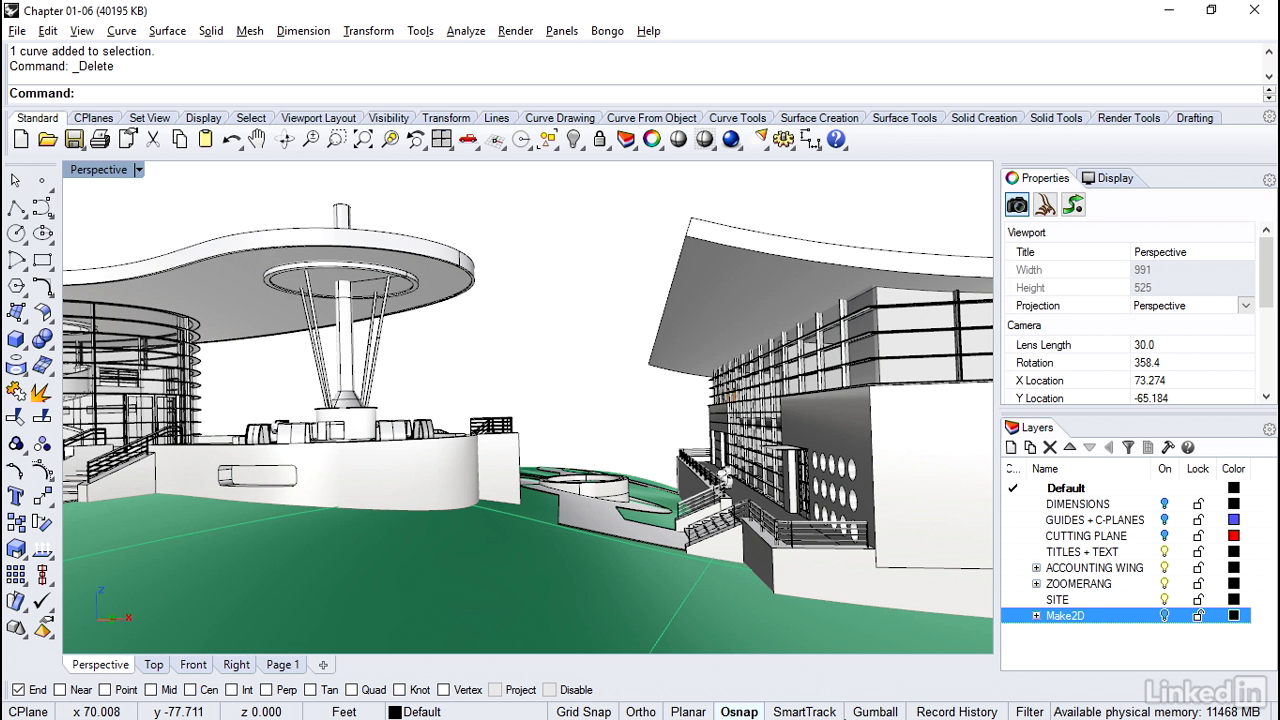
Task: Switch to the Curve Tools toolbar tab
Action: point(737,118)
